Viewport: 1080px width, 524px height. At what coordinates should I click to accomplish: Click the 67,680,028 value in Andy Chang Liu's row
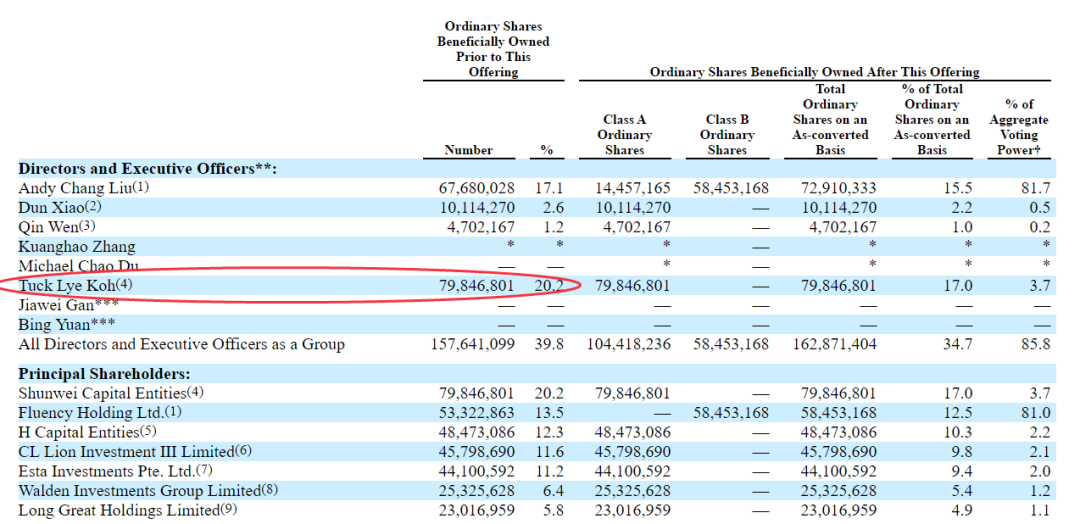coord(477,188)
